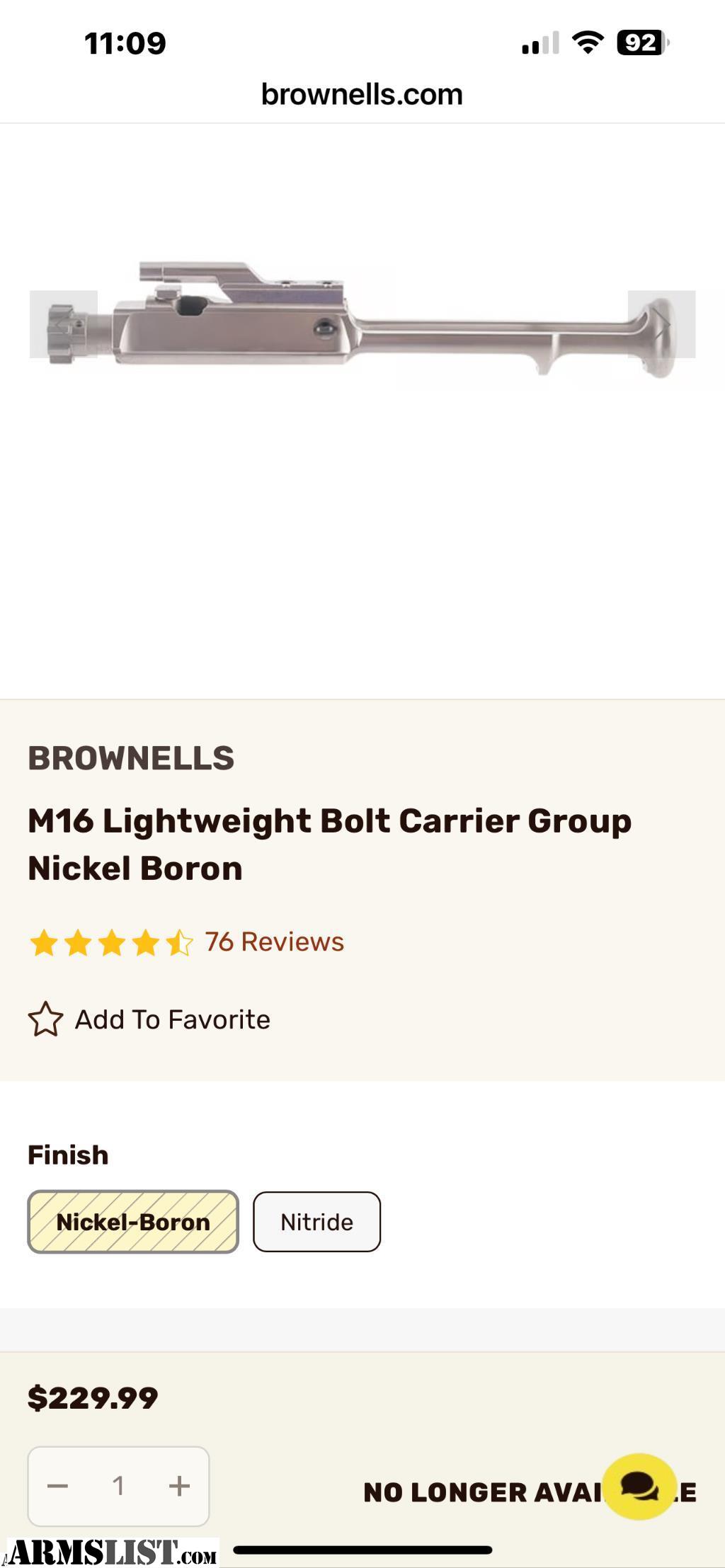Tap the brownells.com address bar
This screenshot has width=725, height=1568.
[x=362, y=94]
